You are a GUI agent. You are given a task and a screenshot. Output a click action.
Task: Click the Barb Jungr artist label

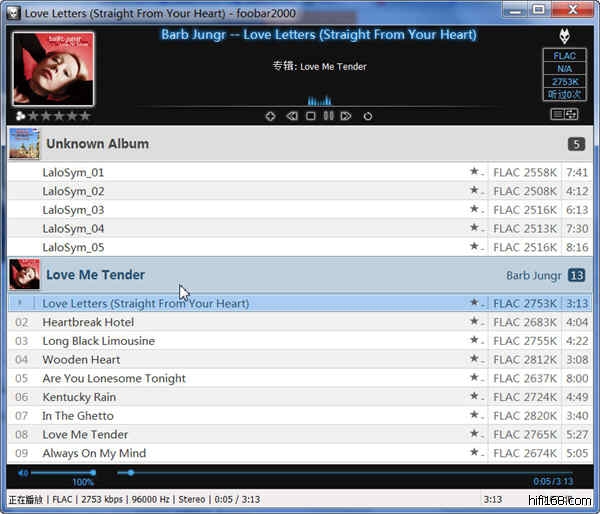coord(533,275)
